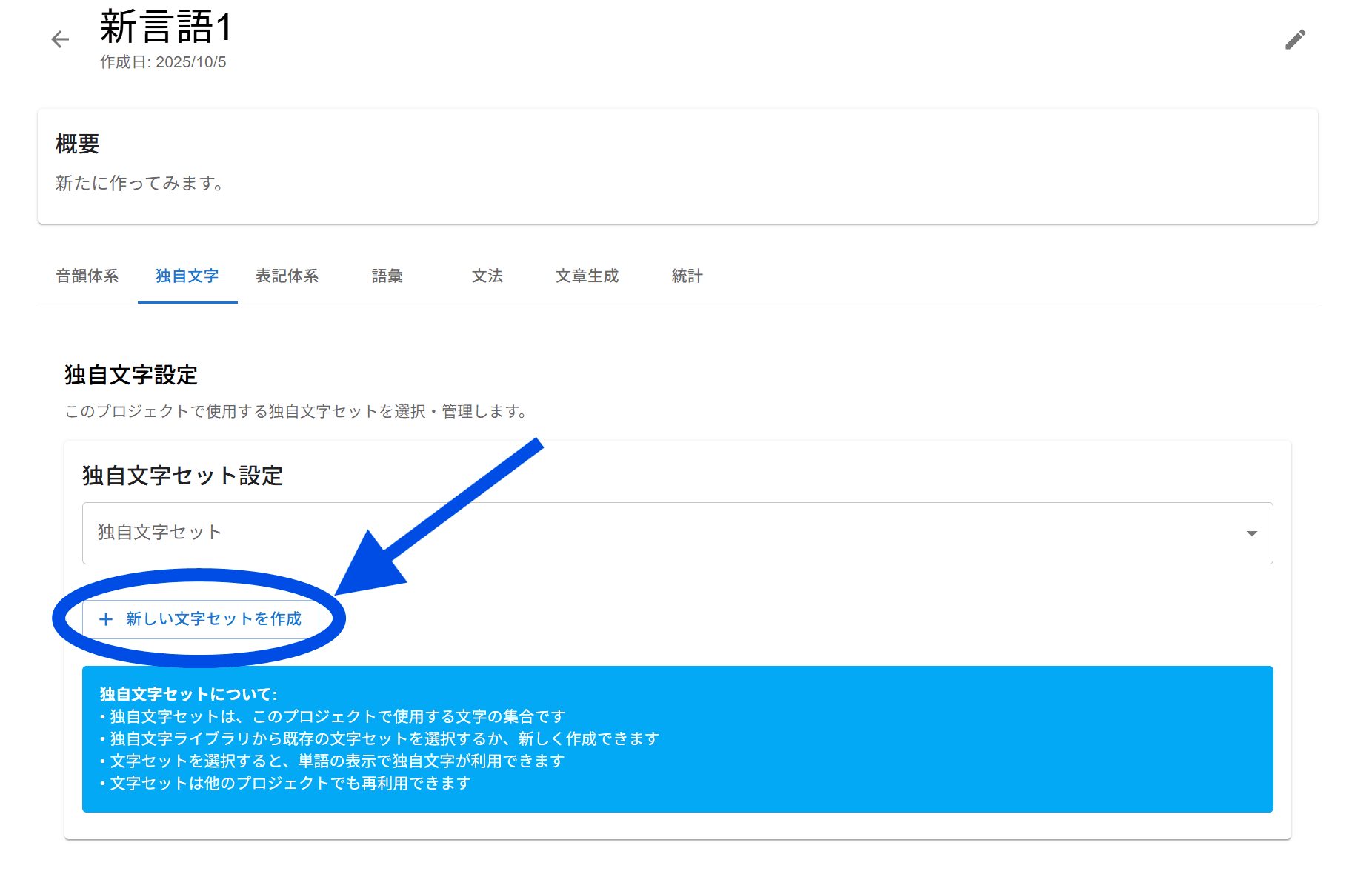Image resolution: width=1372 pixels, height=877 pixels.
Task: Switch to the 文法 tab
Action: click(487, 276)
